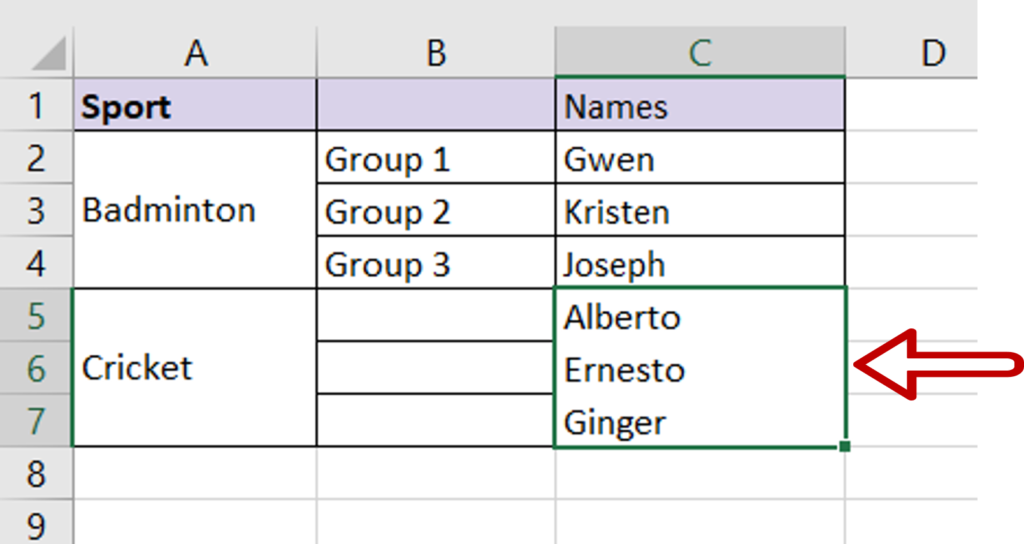Click the fill handle of selection
The height and width of the screenshot is (544, 1024).
coord(844,446)
